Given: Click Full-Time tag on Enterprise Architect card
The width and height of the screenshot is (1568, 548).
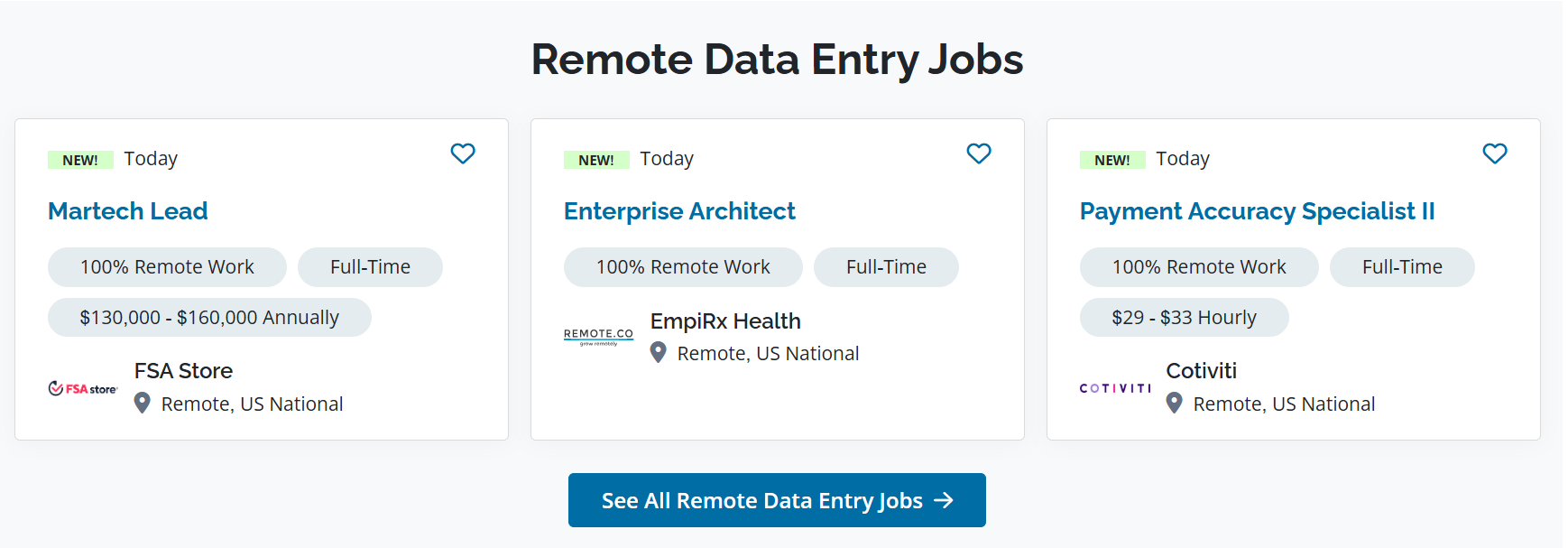Looking at the screenshot, I should pyautogui.click(x=886, y=267).
